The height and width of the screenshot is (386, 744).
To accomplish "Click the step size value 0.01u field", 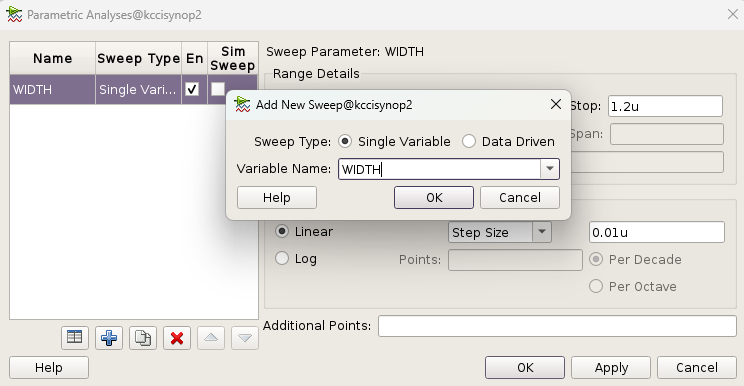I will [x=657, y=232].
